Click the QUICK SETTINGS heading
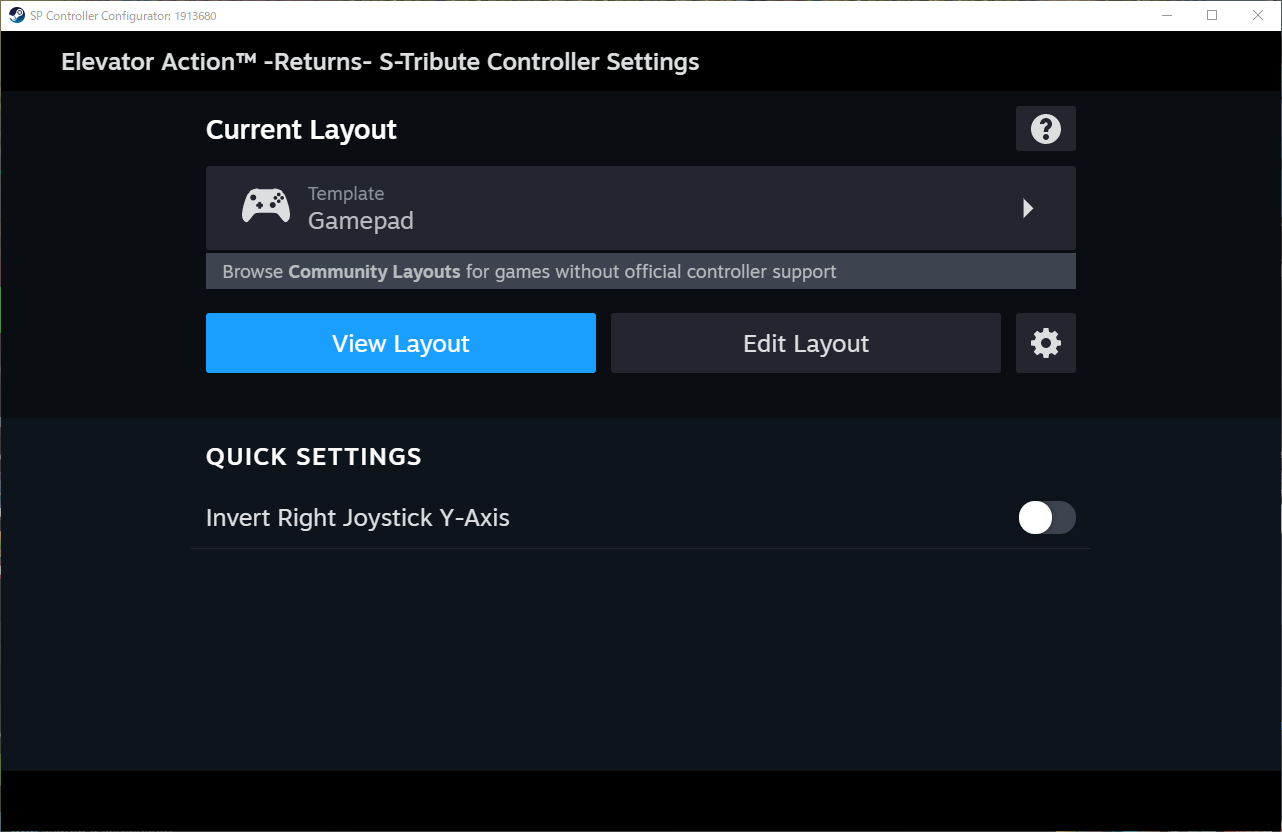Viewport: 1282px width, 832px height. coord(314,457)
